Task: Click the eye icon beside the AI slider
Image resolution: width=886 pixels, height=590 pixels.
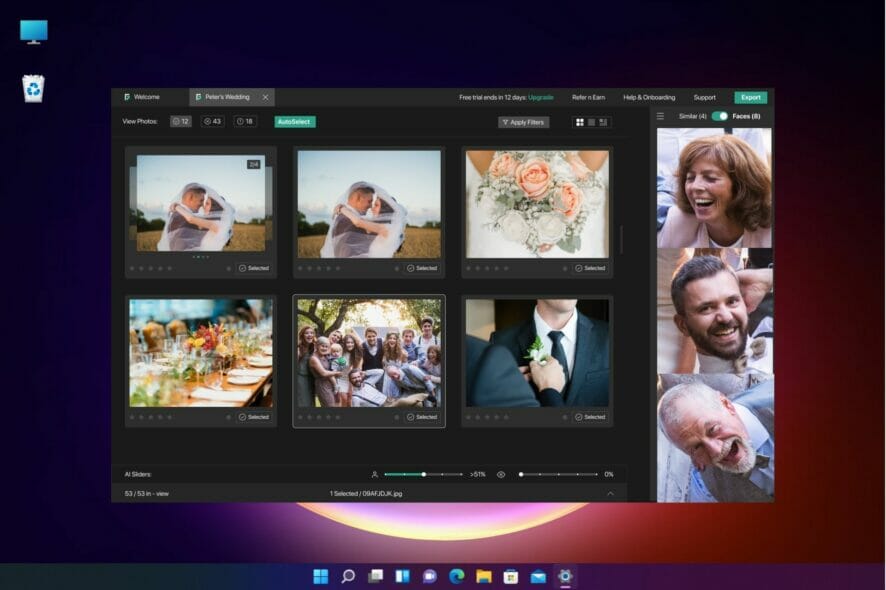Action: pos(501,474)
